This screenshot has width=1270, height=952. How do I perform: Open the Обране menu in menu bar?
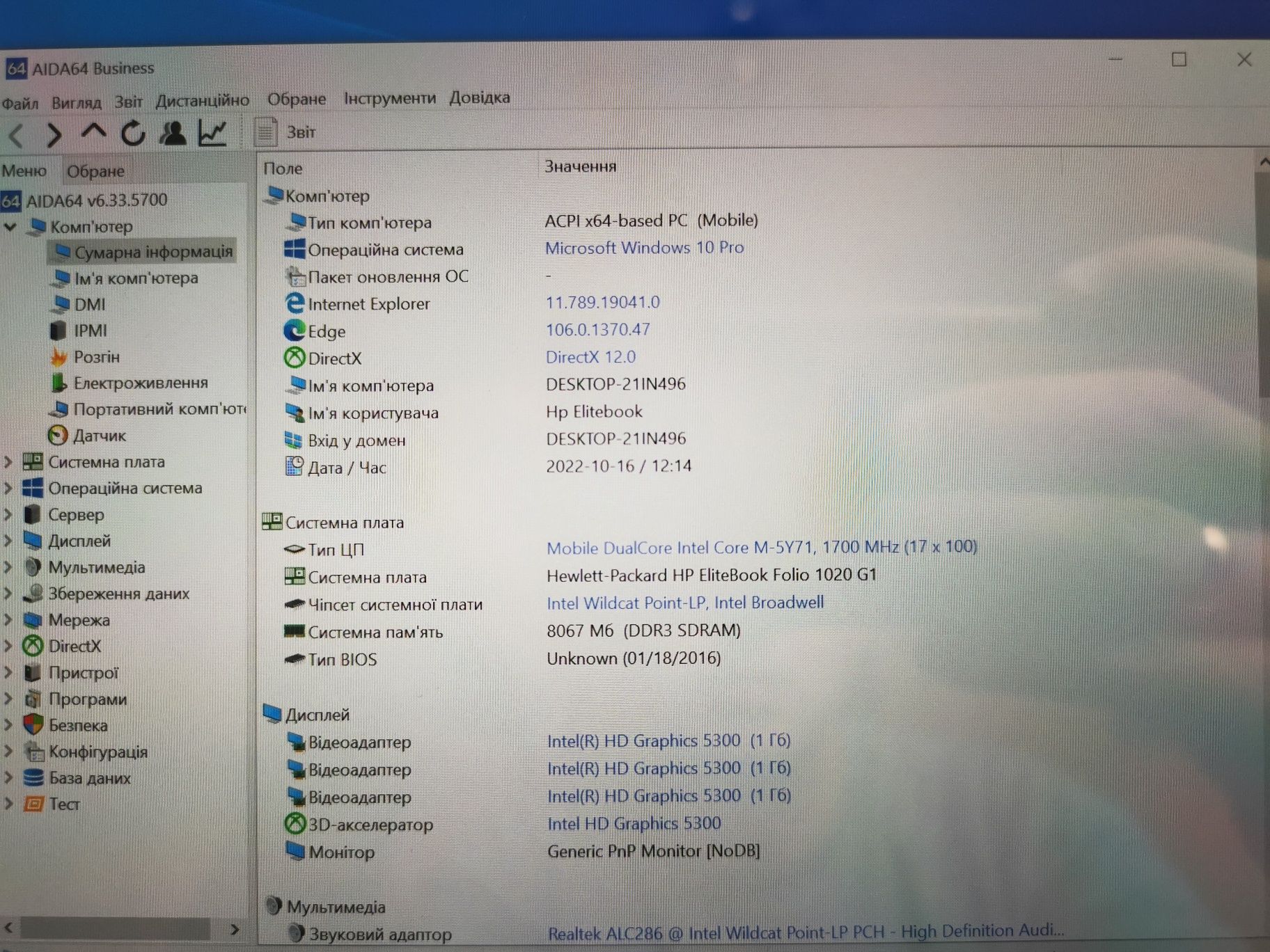point(297,99)
